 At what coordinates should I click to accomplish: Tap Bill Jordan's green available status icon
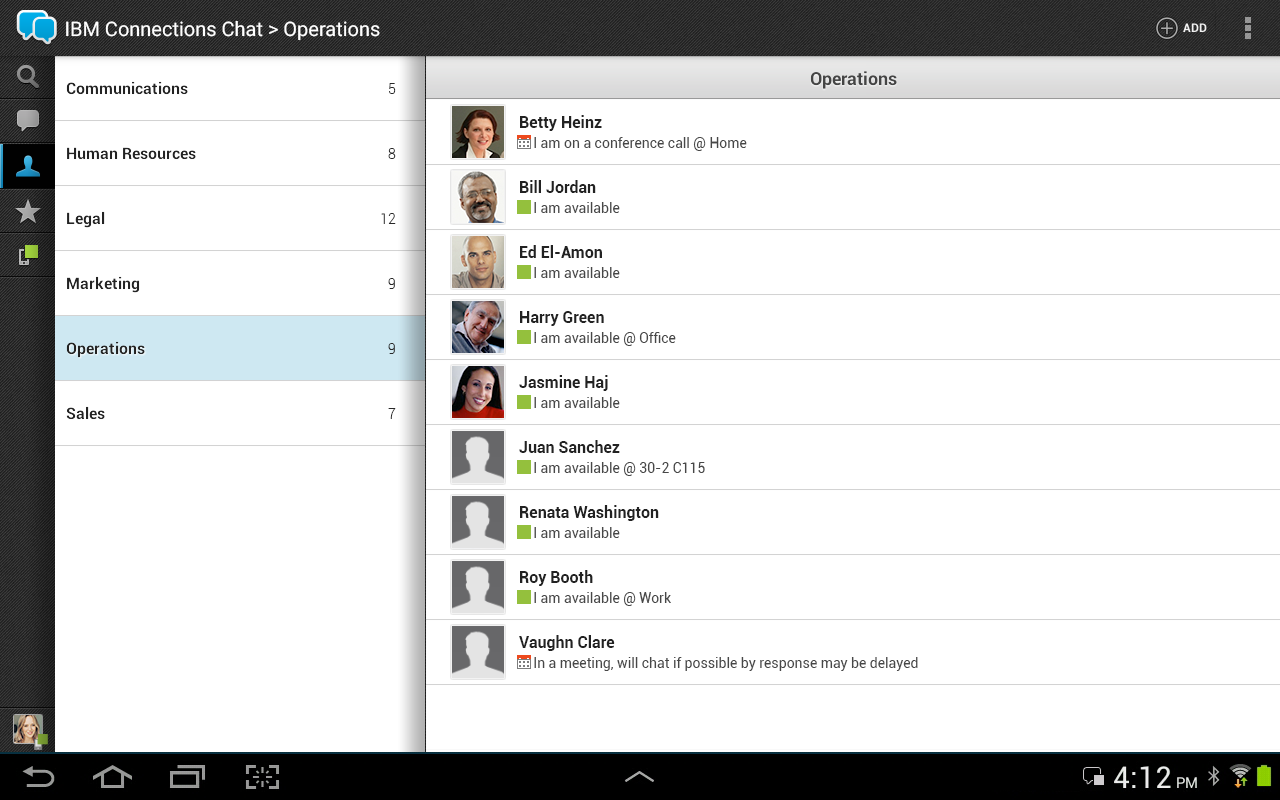pos(524,208)
